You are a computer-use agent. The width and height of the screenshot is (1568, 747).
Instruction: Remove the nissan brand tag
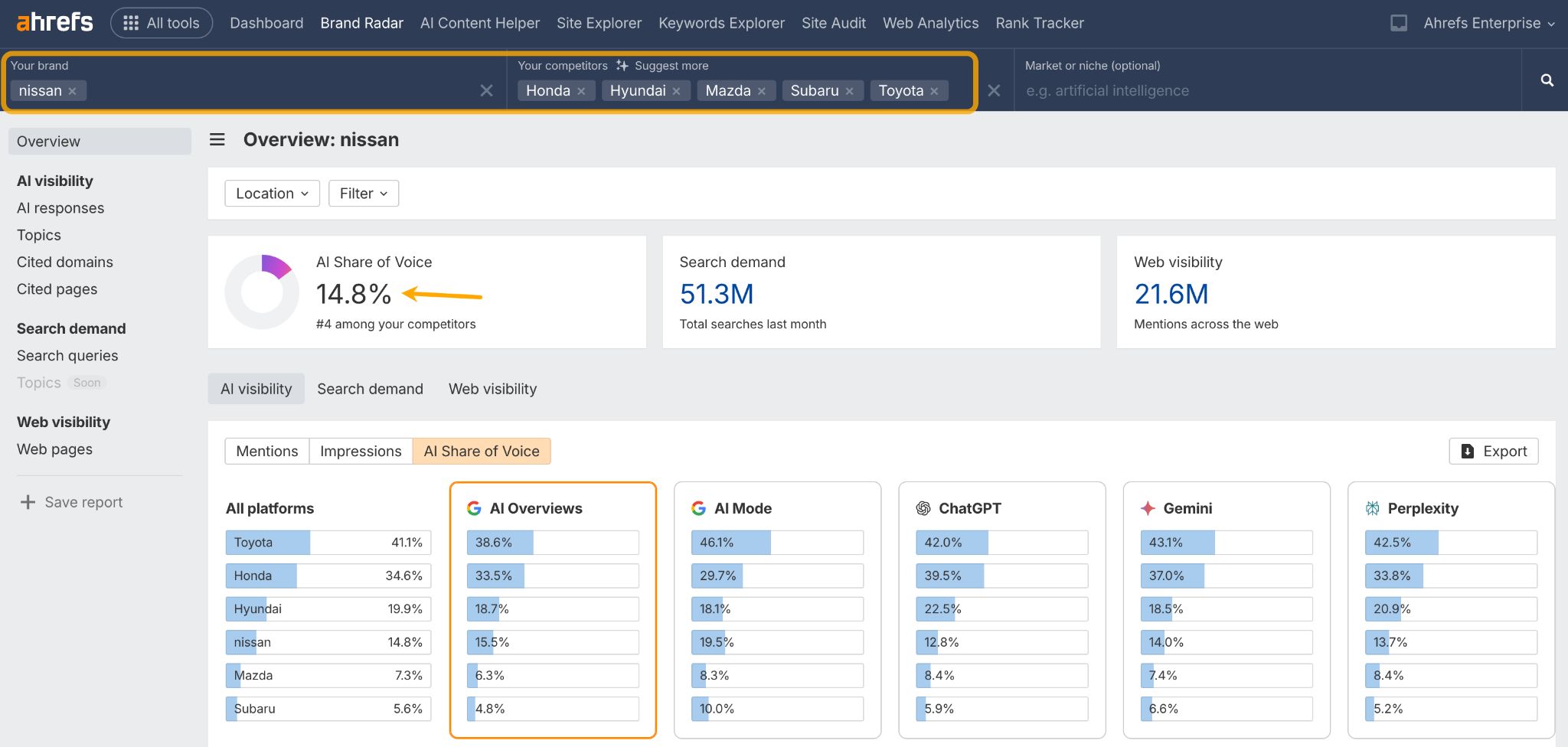73,90
